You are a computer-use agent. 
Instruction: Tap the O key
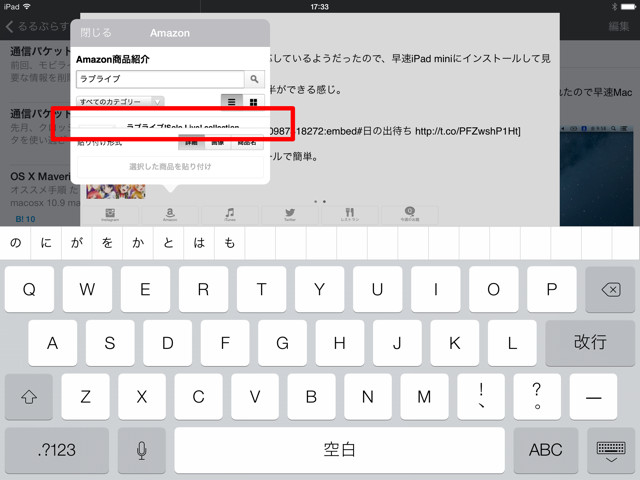tap(493, 289)
